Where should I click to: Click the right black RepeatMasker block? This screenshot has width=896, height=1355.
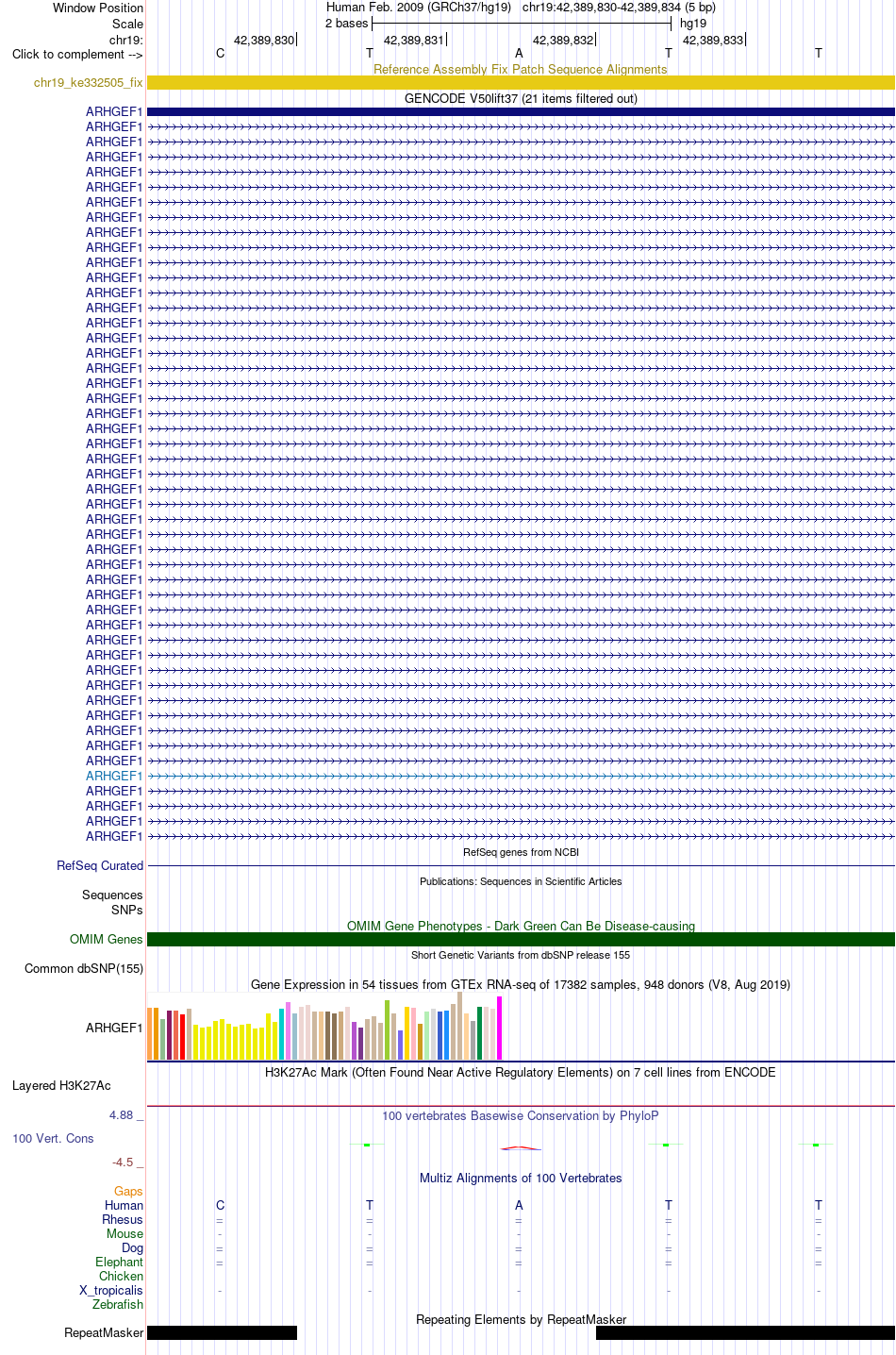(745, 1332)
